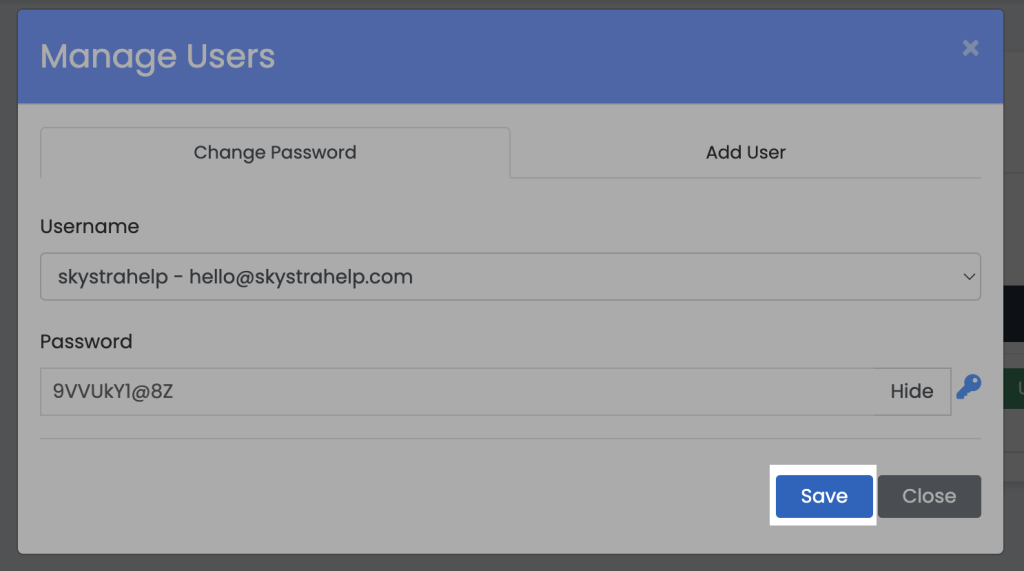
Task: Click the key icon to generate a password
Action: click(x=968, y=387)
